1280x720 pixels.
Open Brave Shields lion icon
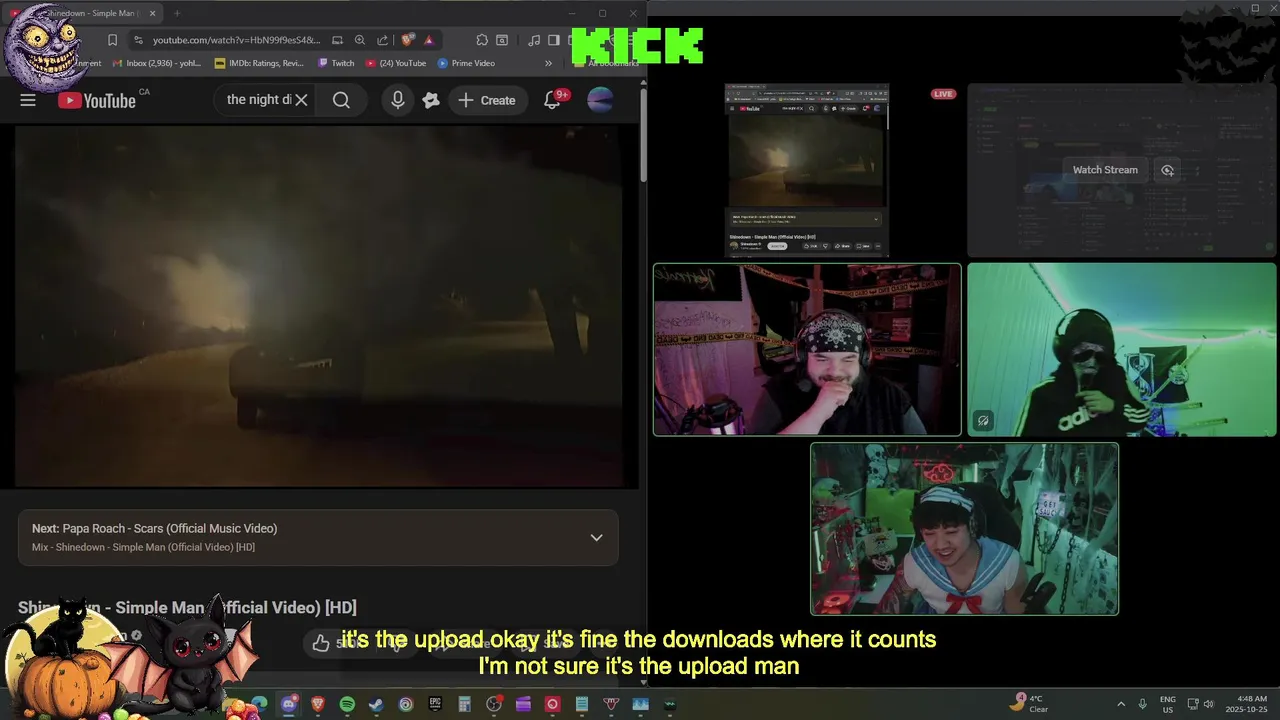407,40
